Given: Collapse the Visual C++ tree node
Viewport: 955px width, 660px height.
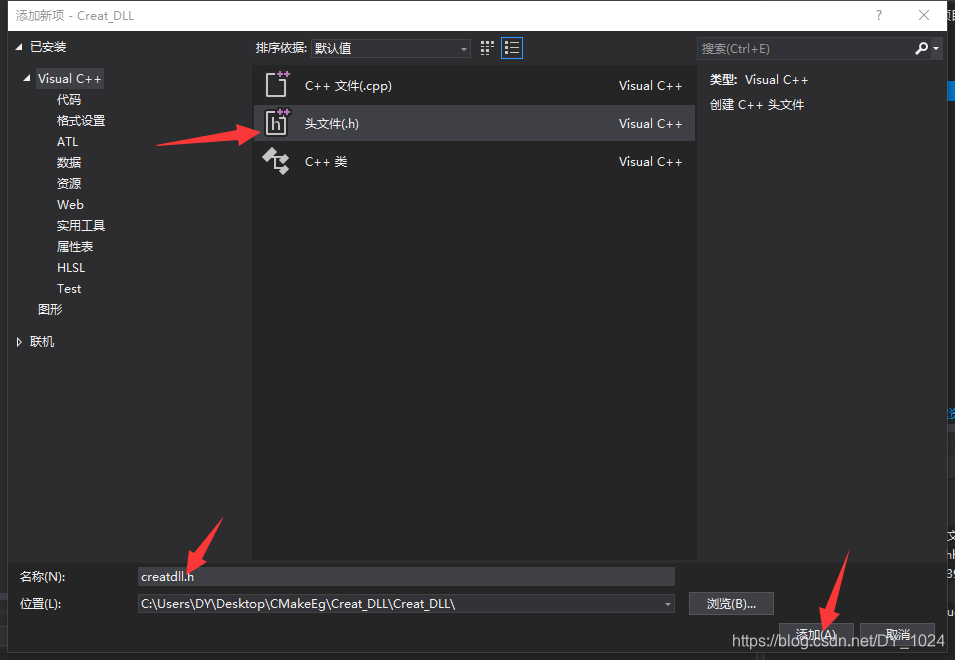Looking at the screenshot, I should (x=27, y=78).
